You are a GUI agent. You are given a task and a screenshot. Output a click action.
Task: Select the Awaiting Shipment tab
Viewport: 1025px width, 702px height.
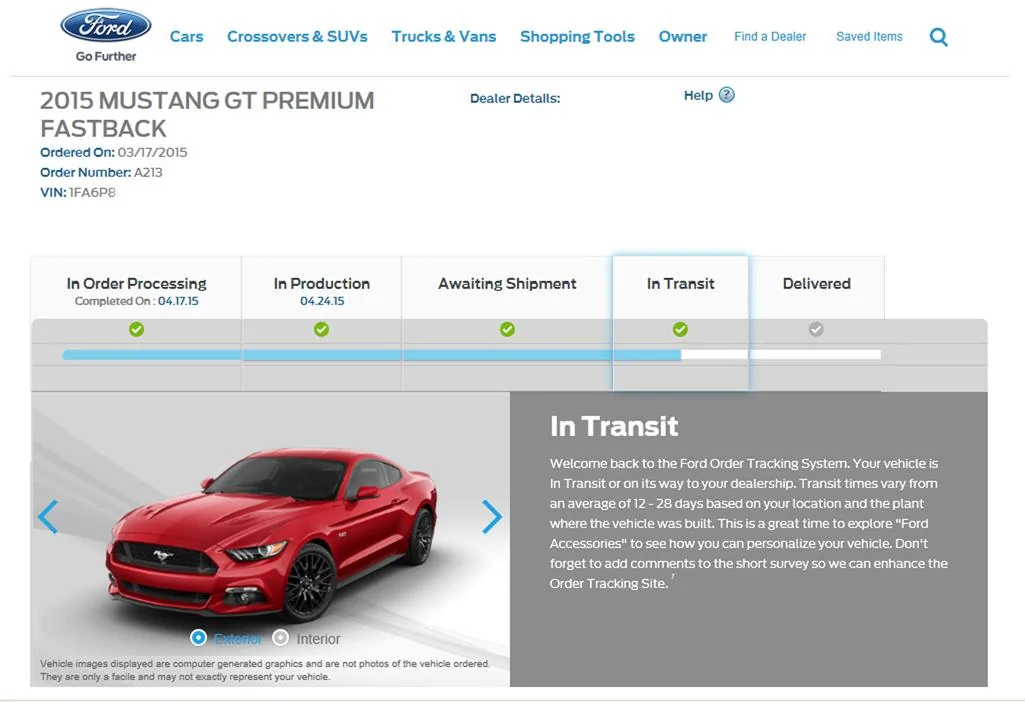pos(507,288)
